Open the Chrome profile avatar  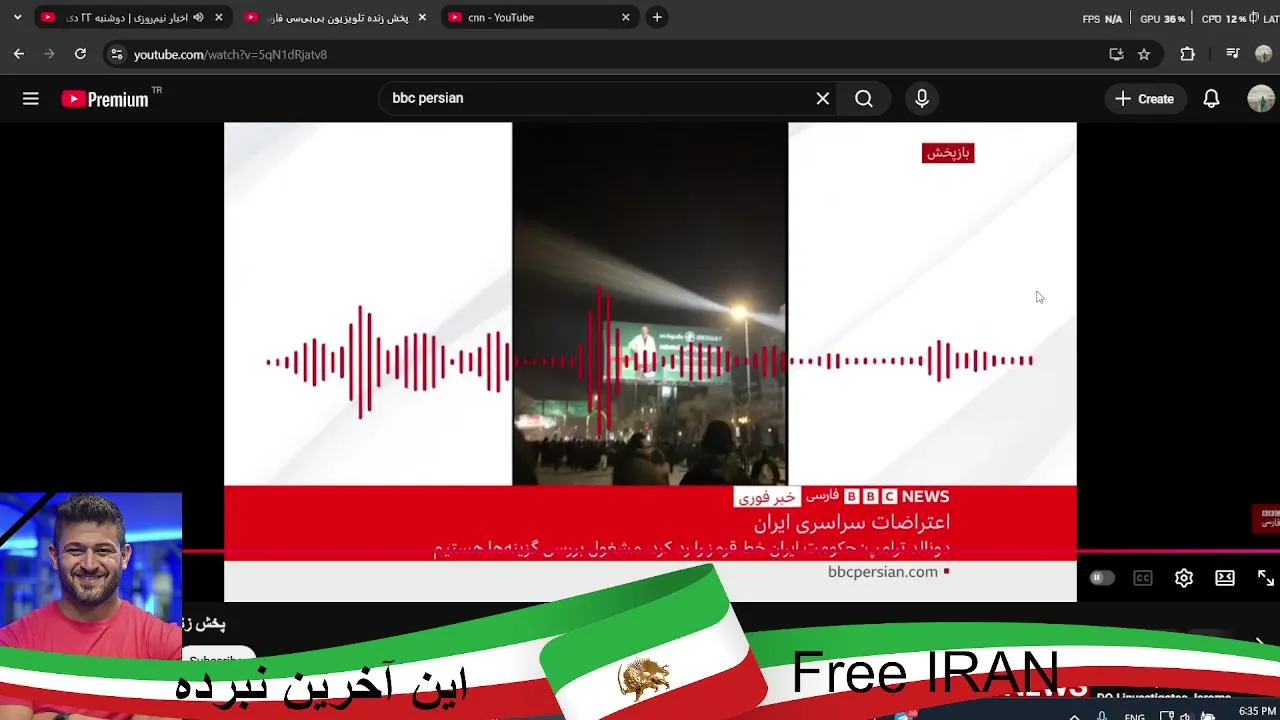pos(1263,54)
